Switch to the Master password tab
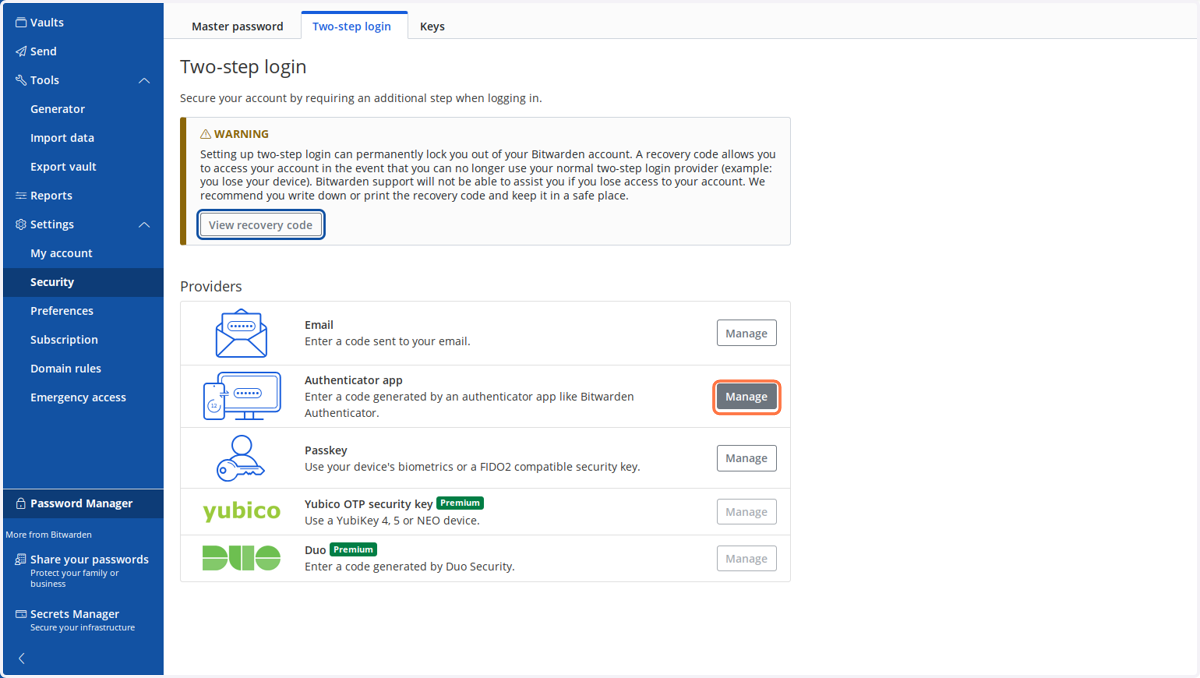Image resolution: width=1200 pixels, height=678 pixels. (x=237, y=26)
